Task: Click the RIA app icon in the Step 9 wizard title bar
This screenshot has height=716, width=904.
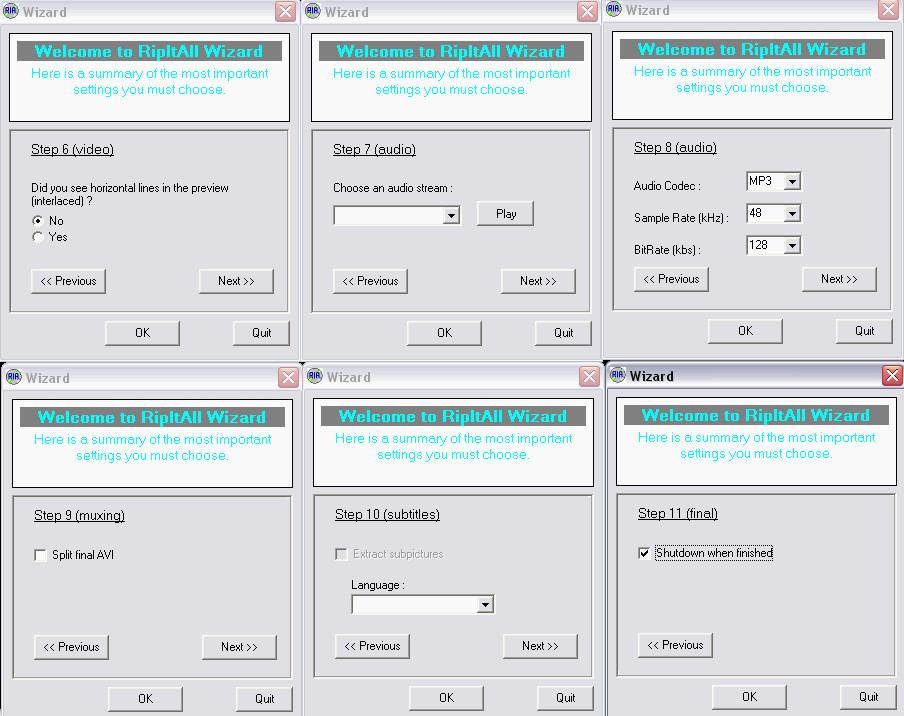Action: [x=14, y=378]
